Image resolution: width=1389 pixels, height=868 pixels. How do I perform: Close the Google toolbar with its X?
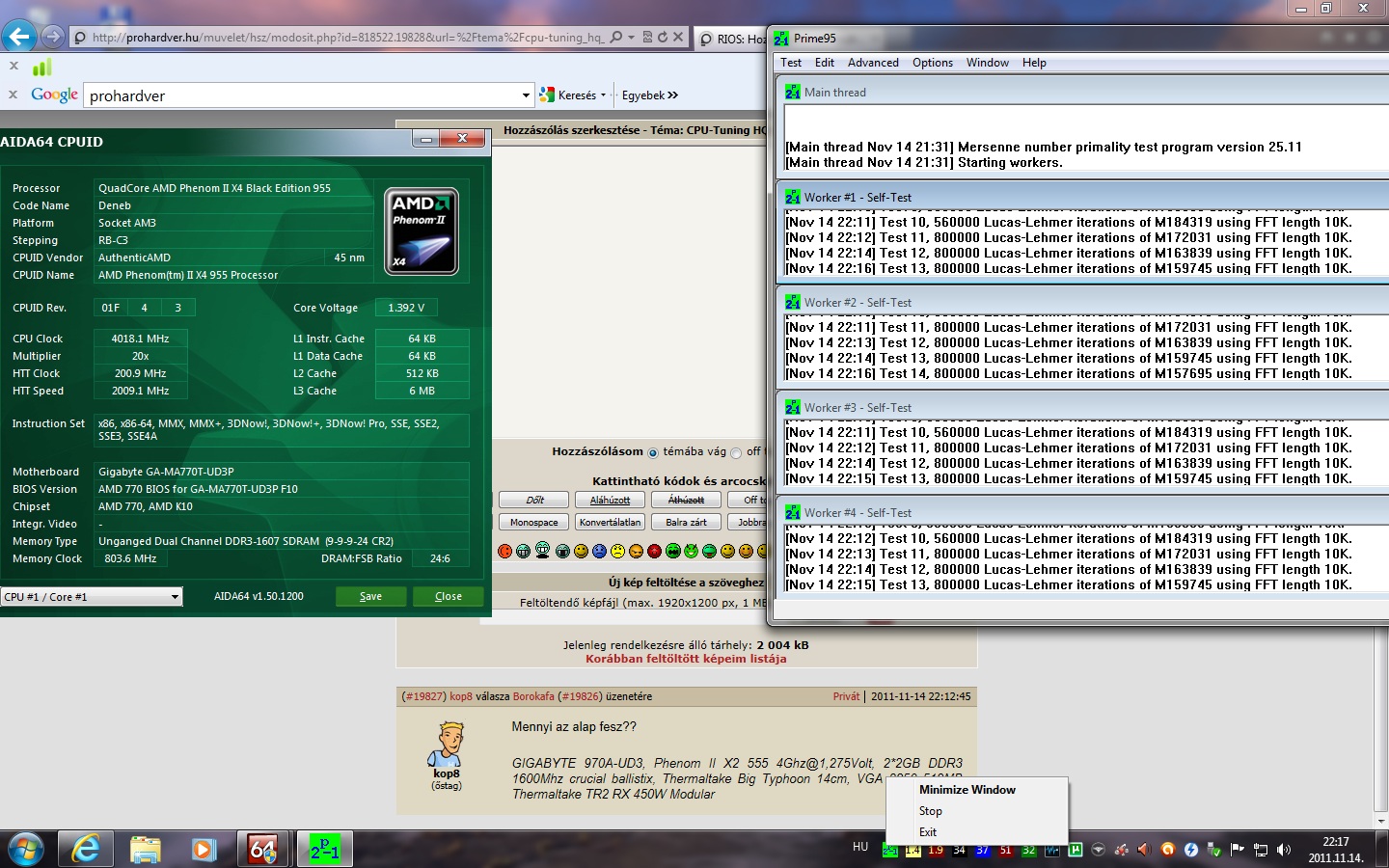[13, 95]
